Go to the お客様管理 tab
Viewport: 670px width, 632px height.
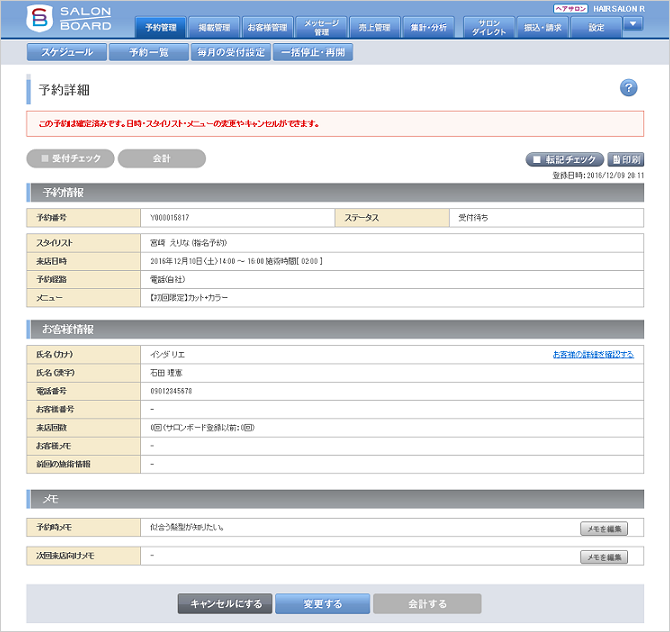coord(267,27)
